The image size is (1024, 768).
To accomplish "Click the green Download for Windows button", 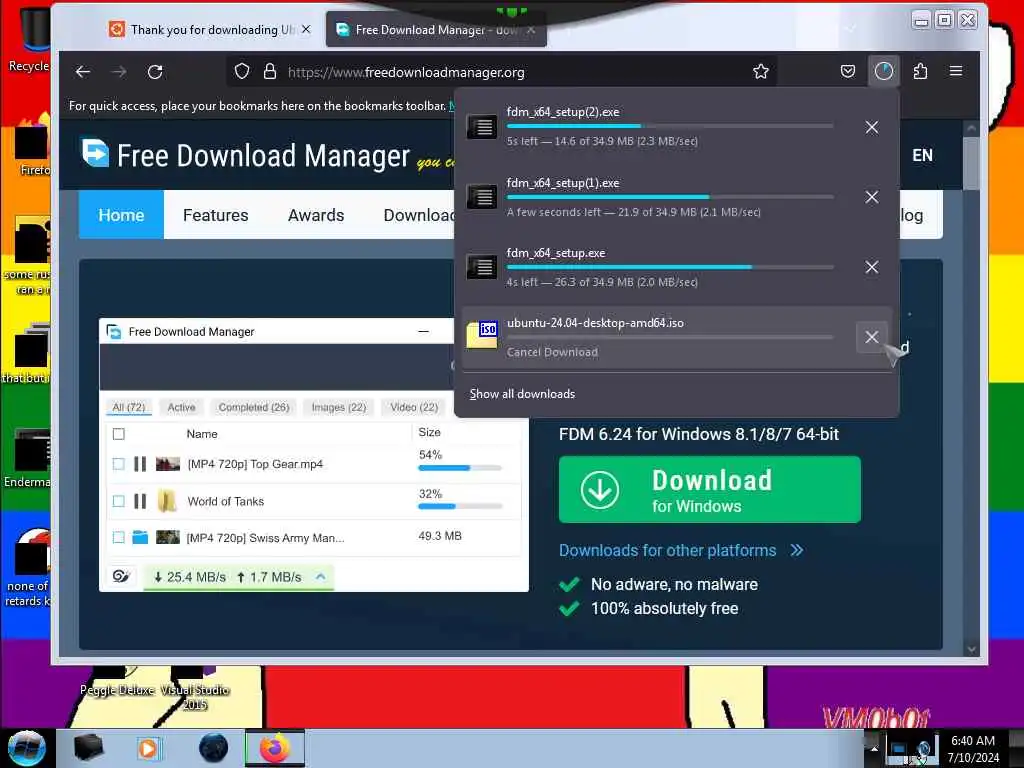I will [x=710, y=490].
